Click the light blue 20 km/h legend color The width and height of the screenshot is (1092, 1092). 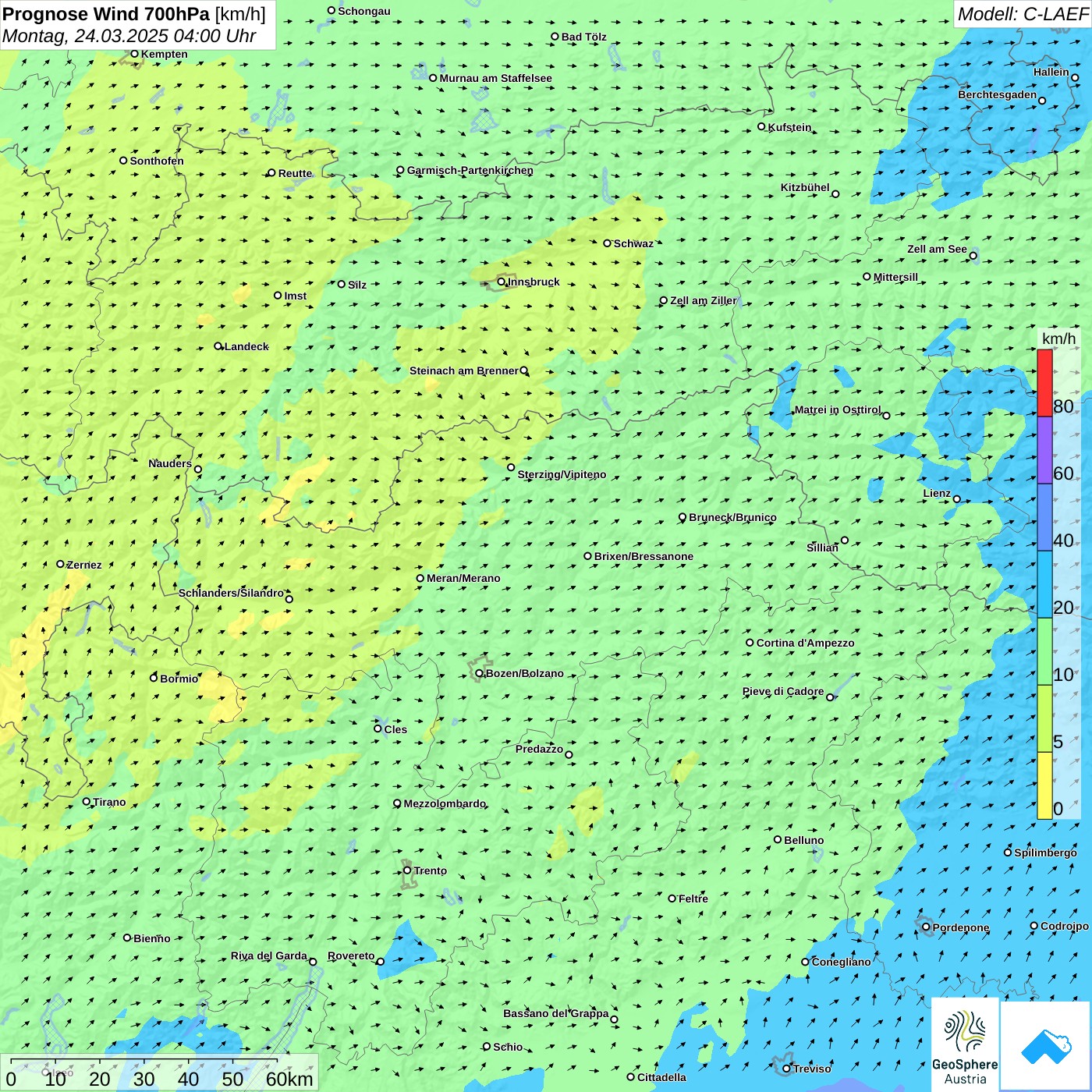(x=1044, y=584)
